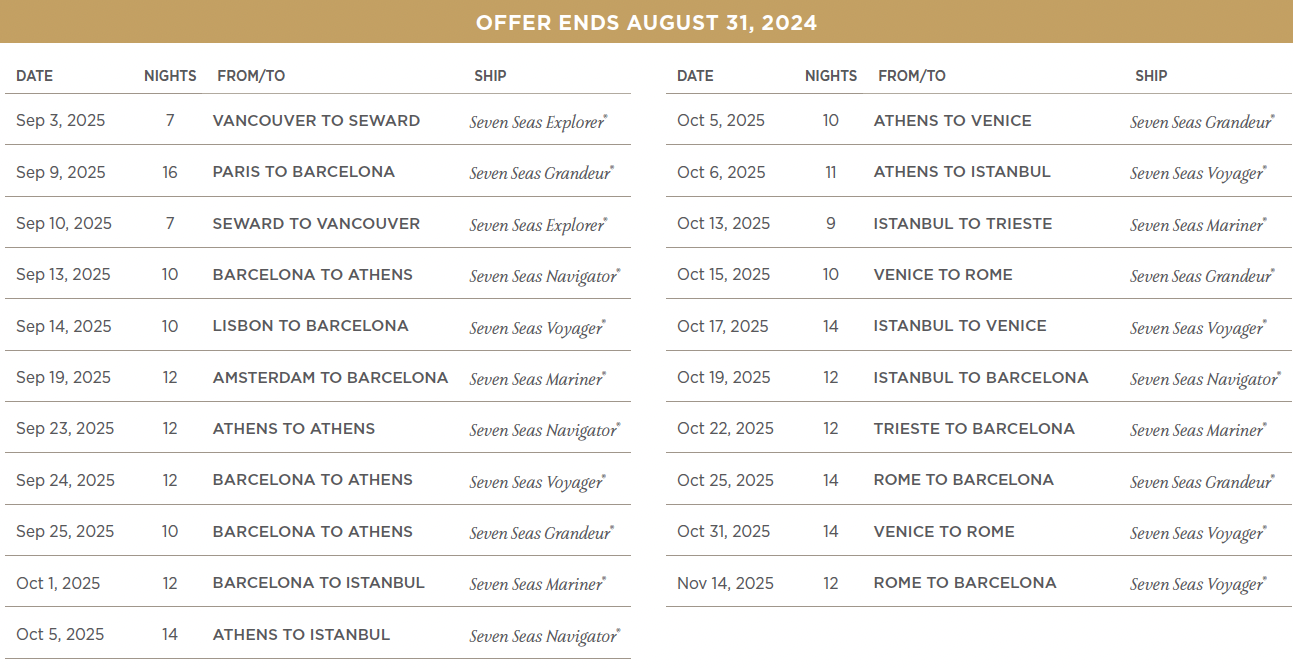Click the Athens to Venice route
Viewport: 1294px width, 668px height.
click(952, 121)
